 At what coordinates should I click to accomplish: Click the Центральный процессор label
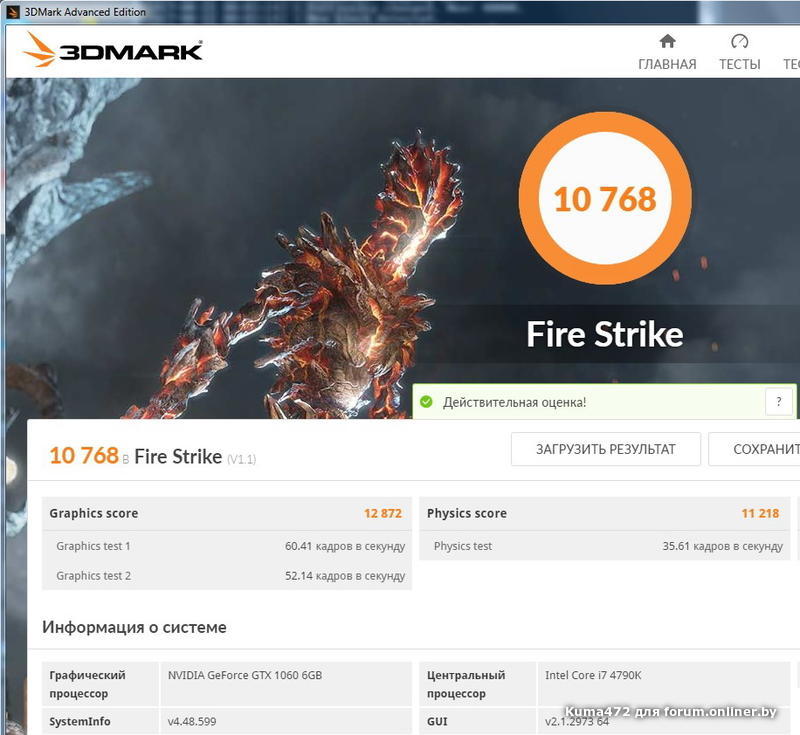tap(466, 684)
